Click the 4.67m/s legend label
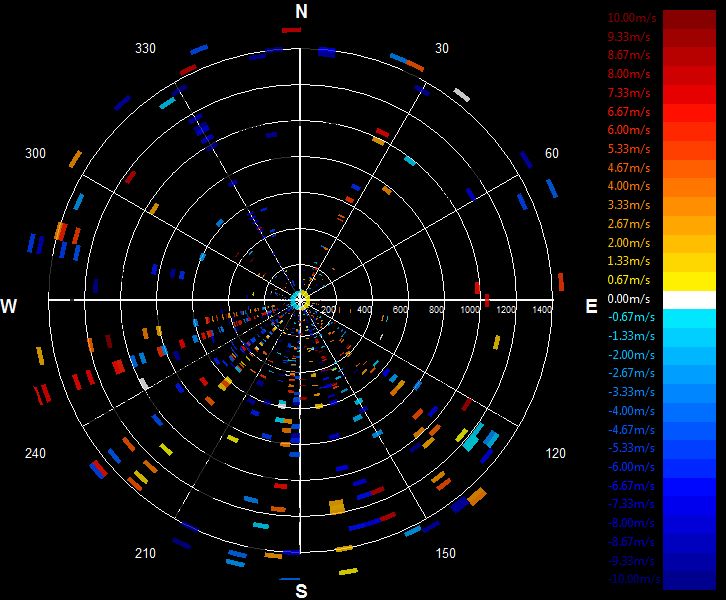726x600 pixels. [629, 168]
